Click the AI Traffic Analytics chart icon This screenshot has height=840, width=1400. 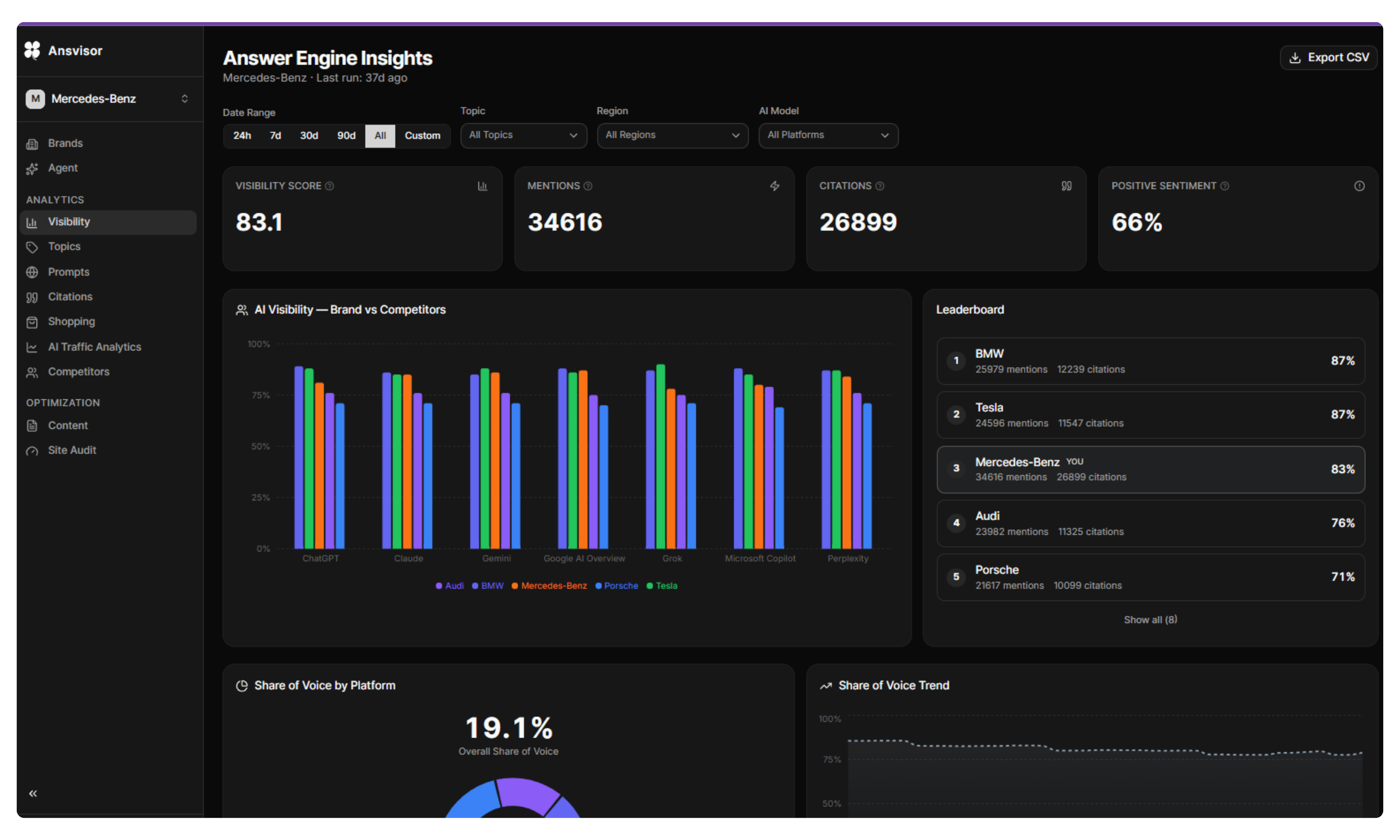click(32, 347)
